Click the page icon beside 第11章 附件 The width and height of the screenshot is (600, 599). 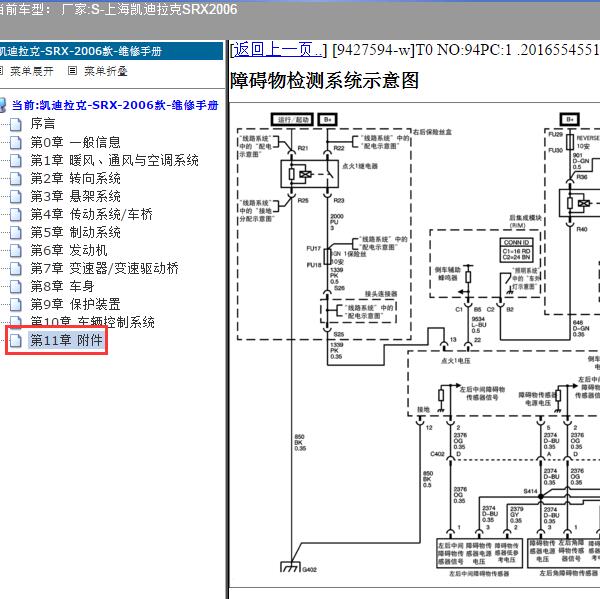16,340
